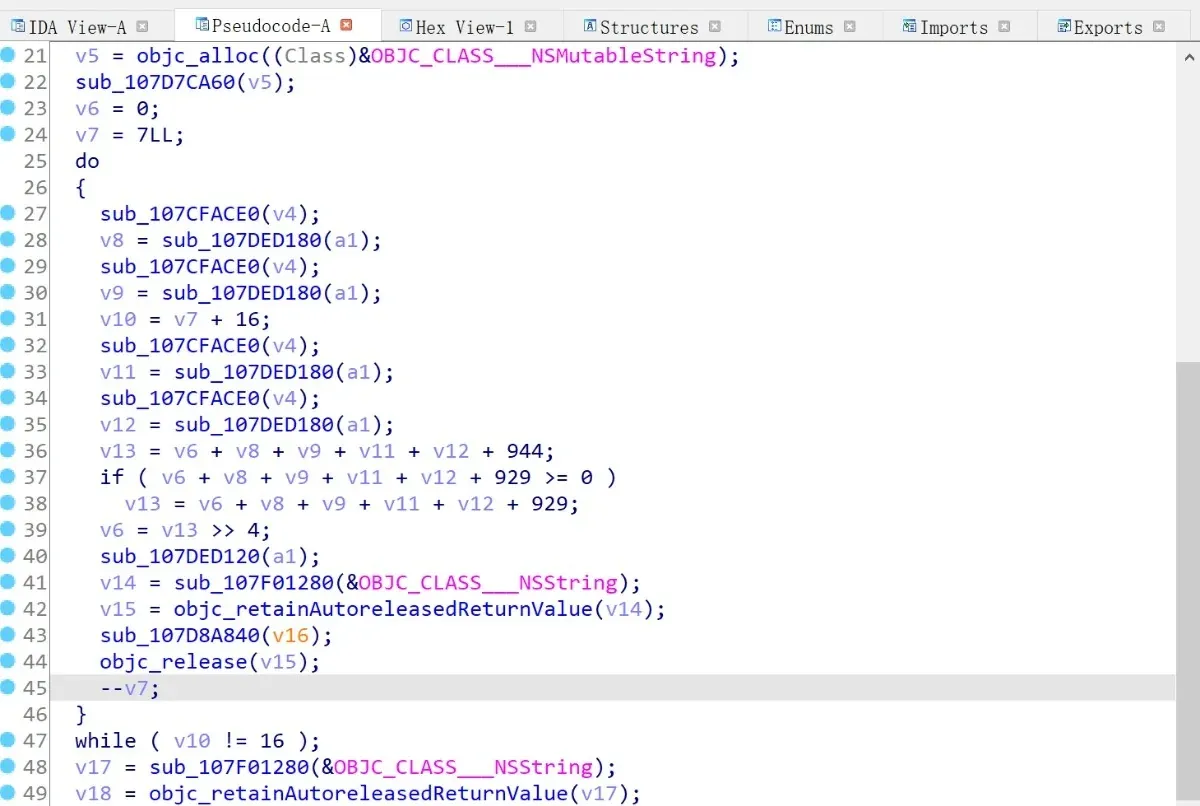Click sub_107CFACE0 on line 27

tap(179, 214)
